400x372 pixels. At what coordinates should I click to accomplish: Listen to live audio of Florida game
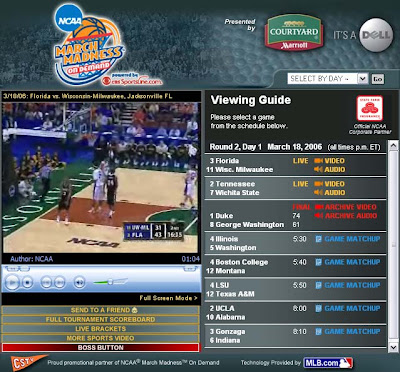pos(329,170)
